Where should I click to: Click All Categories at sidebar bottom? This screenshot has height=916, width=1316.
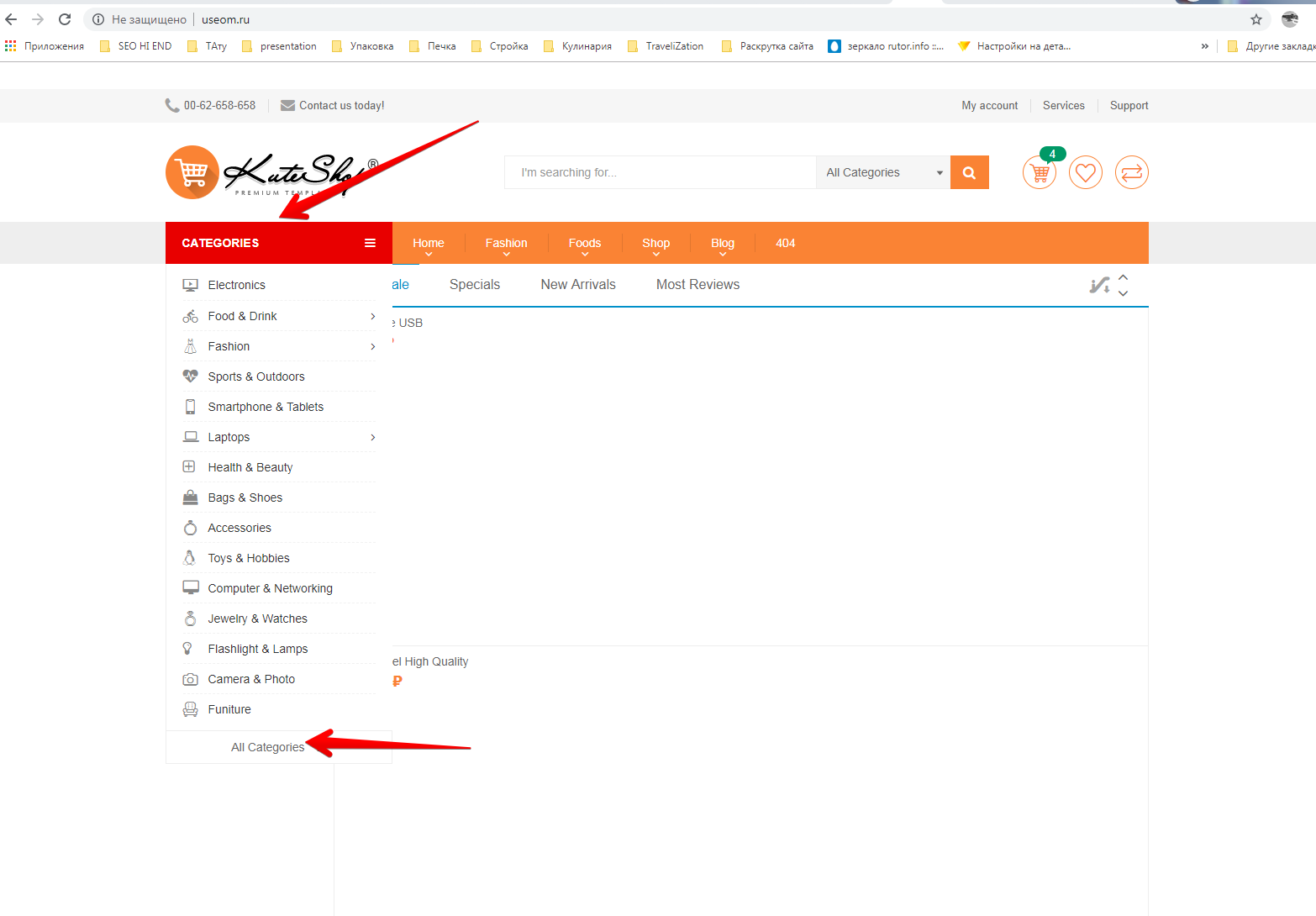(268, 747)
